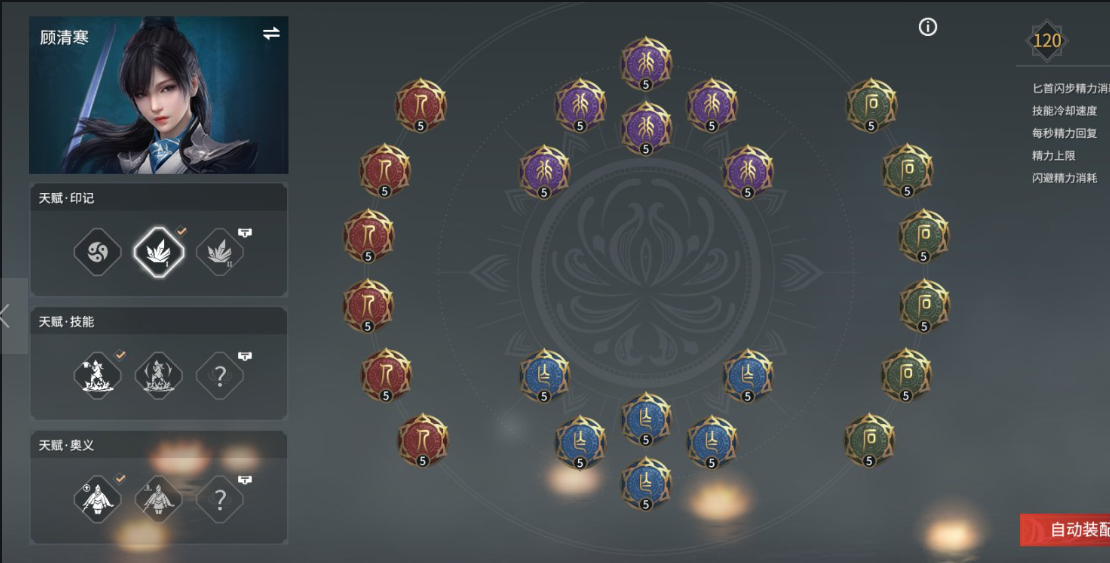The image size is (1110, 563).
Task: Open the 天赋·奥义 section header
Action: point(159,445)
